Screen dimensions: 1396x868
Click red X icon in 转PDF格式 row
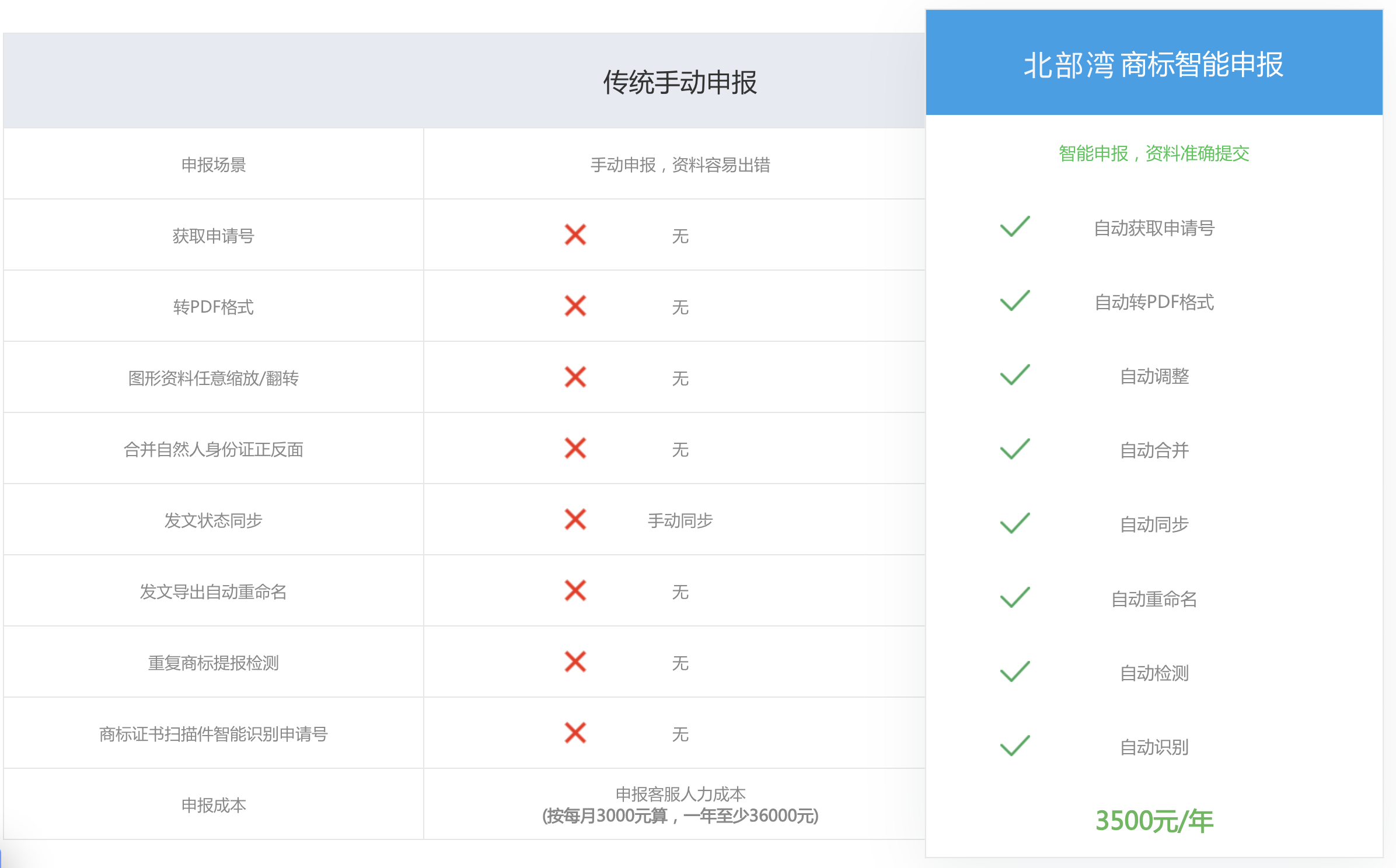coord(575,306)
